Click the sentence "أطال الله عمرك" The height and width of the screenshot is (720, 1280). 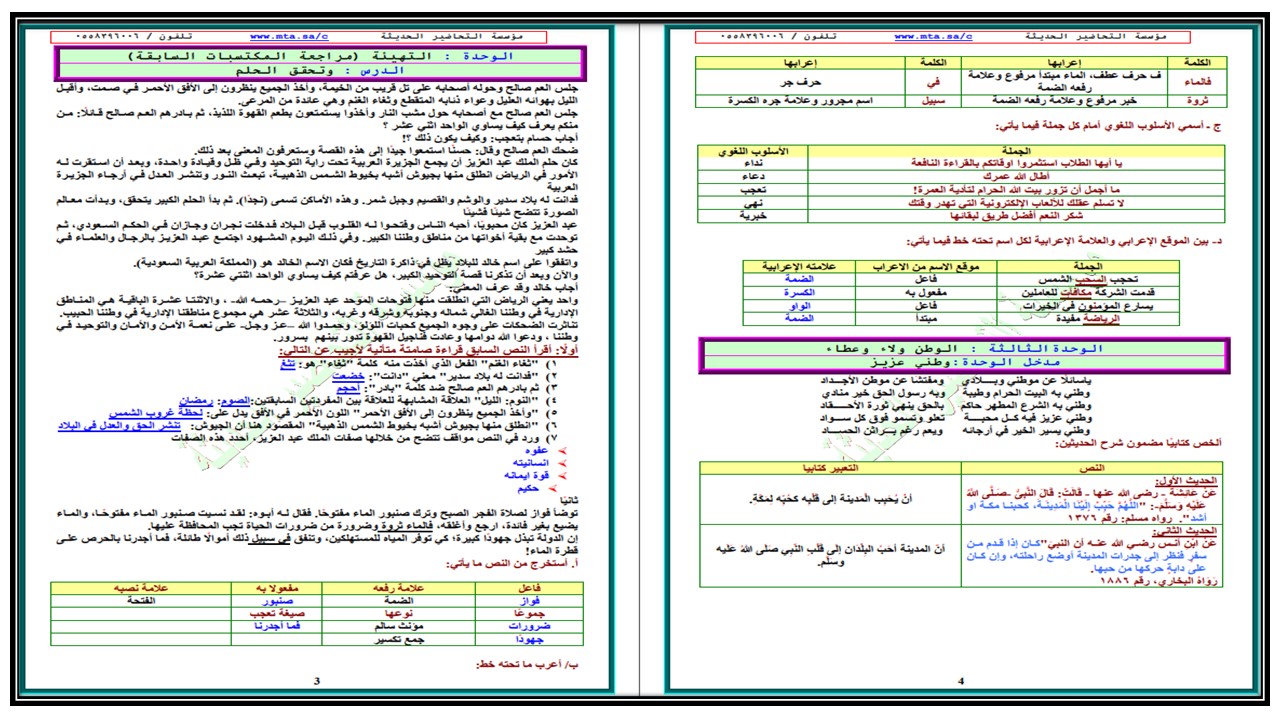point(1018,176)
